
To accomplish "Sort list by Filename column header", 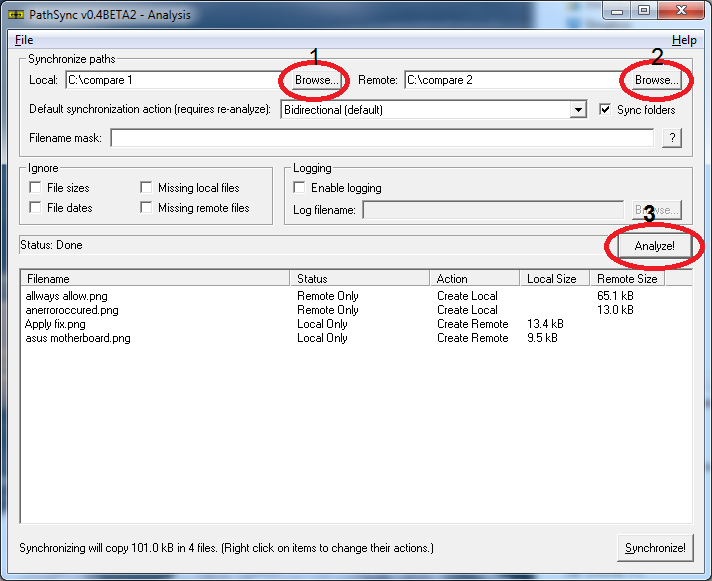I will coord(155,279).
